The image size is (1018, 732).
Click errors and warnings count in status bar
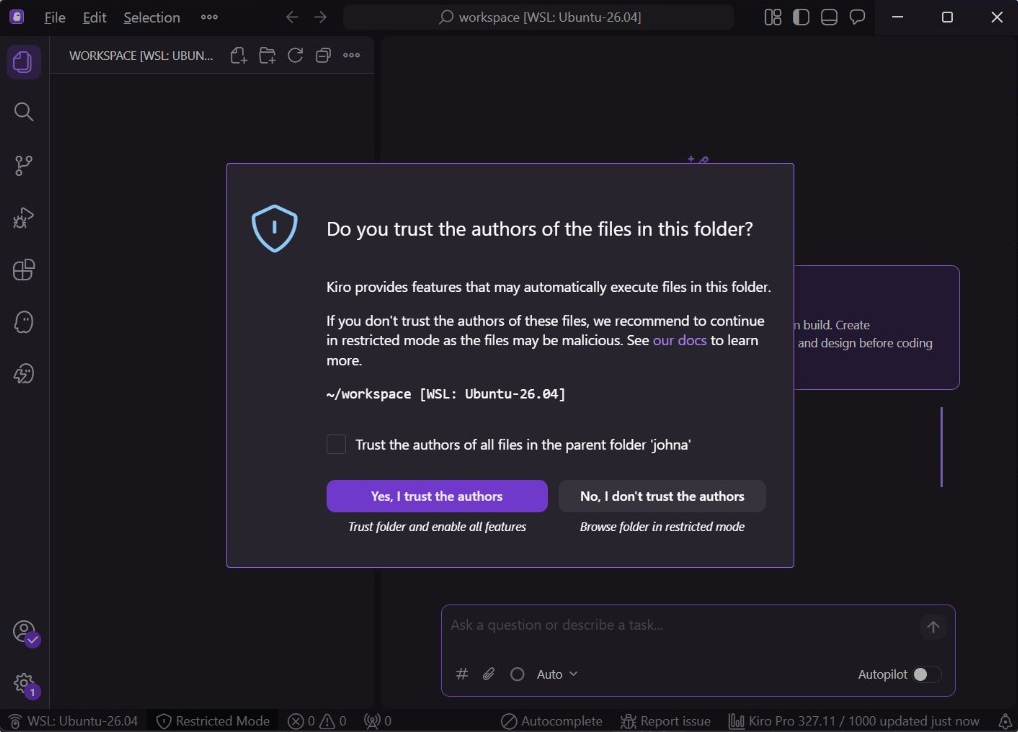[x=317, y=721]
